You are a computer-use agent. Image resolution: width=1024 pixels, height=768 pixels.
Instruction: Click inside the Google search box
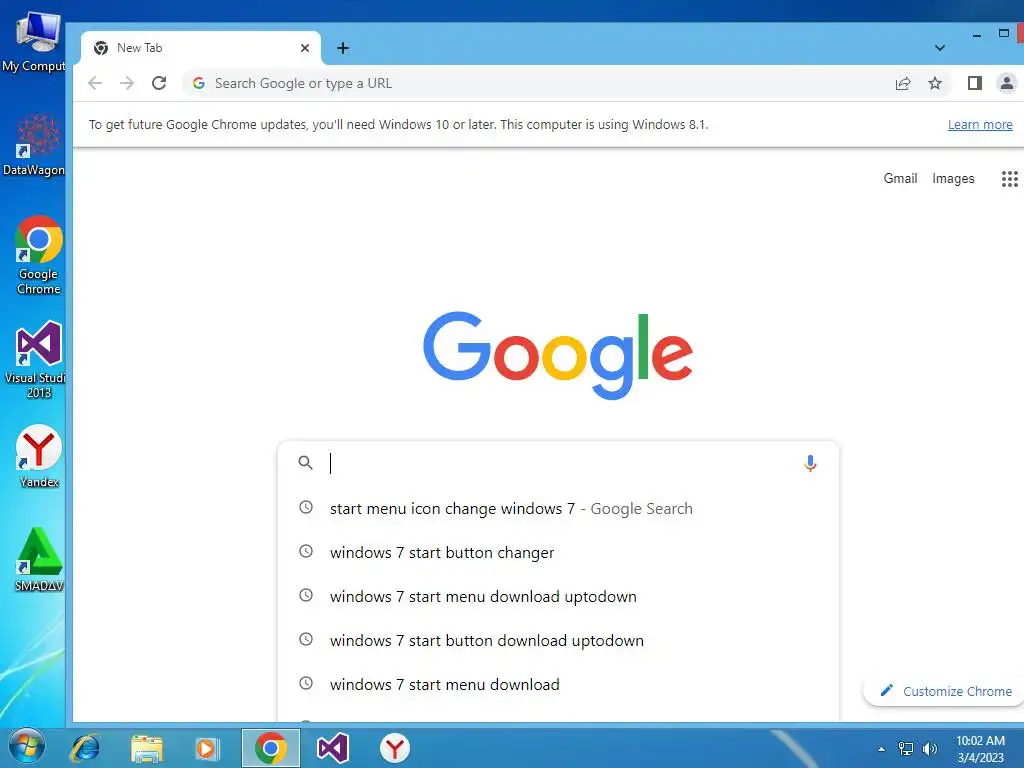[558, 463]
